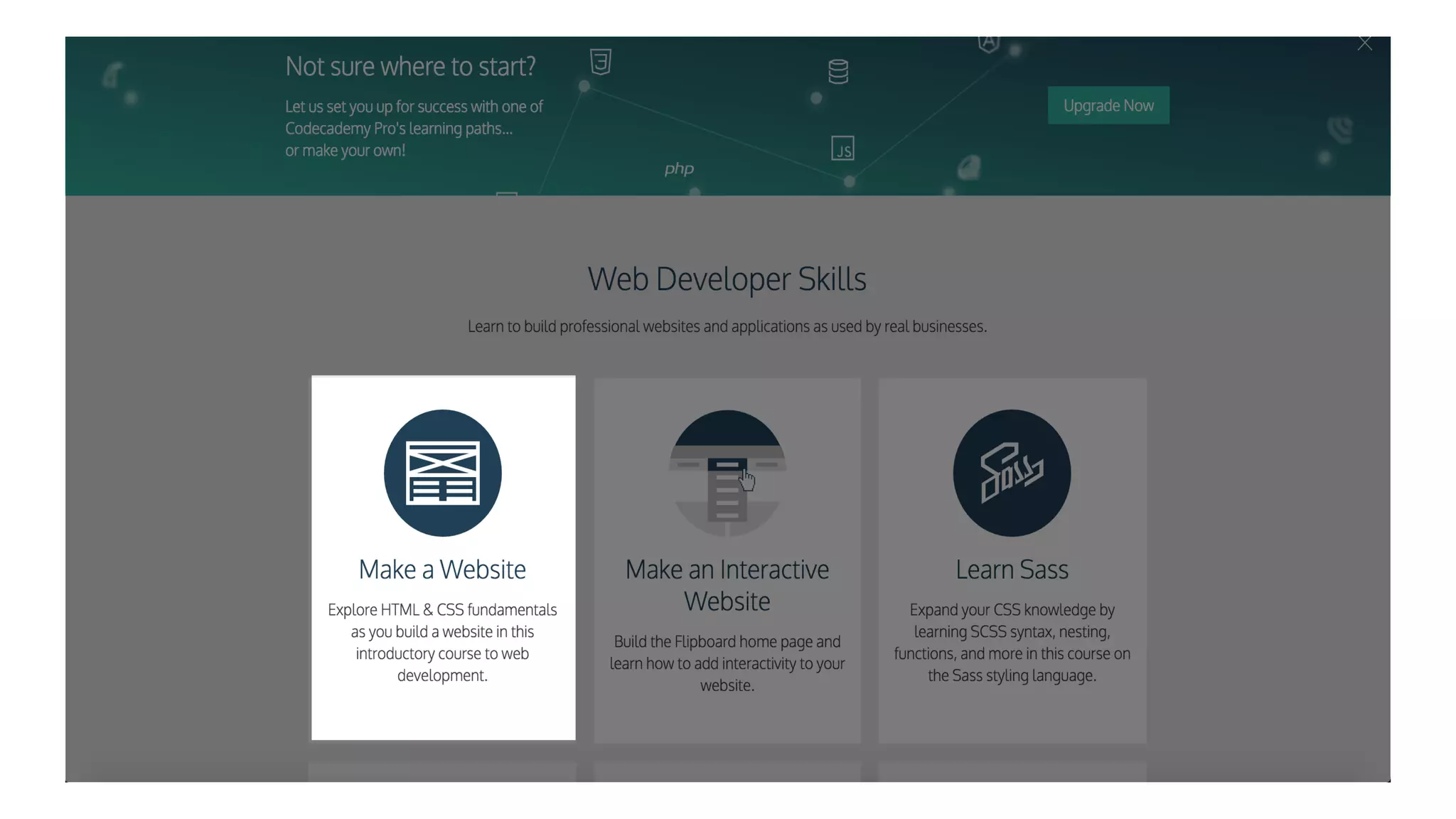1456x819 pixels.
Task: Click the php label in banner
Action: 679,168
